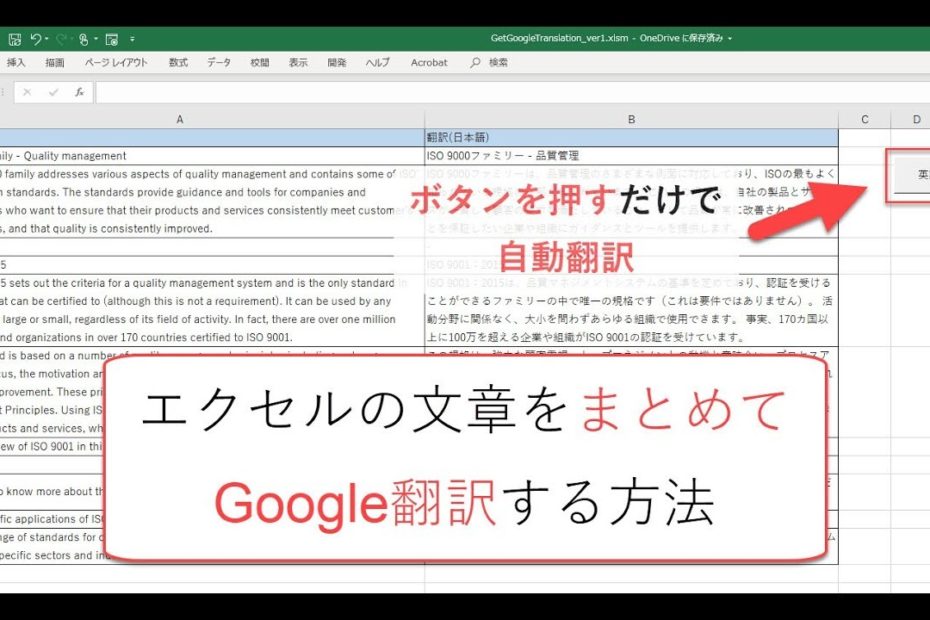Expand the Undo history dropdown arrow

48,39
